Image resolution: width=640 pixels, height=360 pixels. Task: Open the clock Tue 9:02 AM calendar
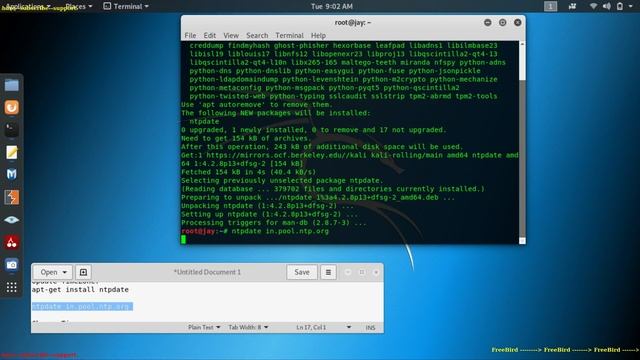click(331, 6)
